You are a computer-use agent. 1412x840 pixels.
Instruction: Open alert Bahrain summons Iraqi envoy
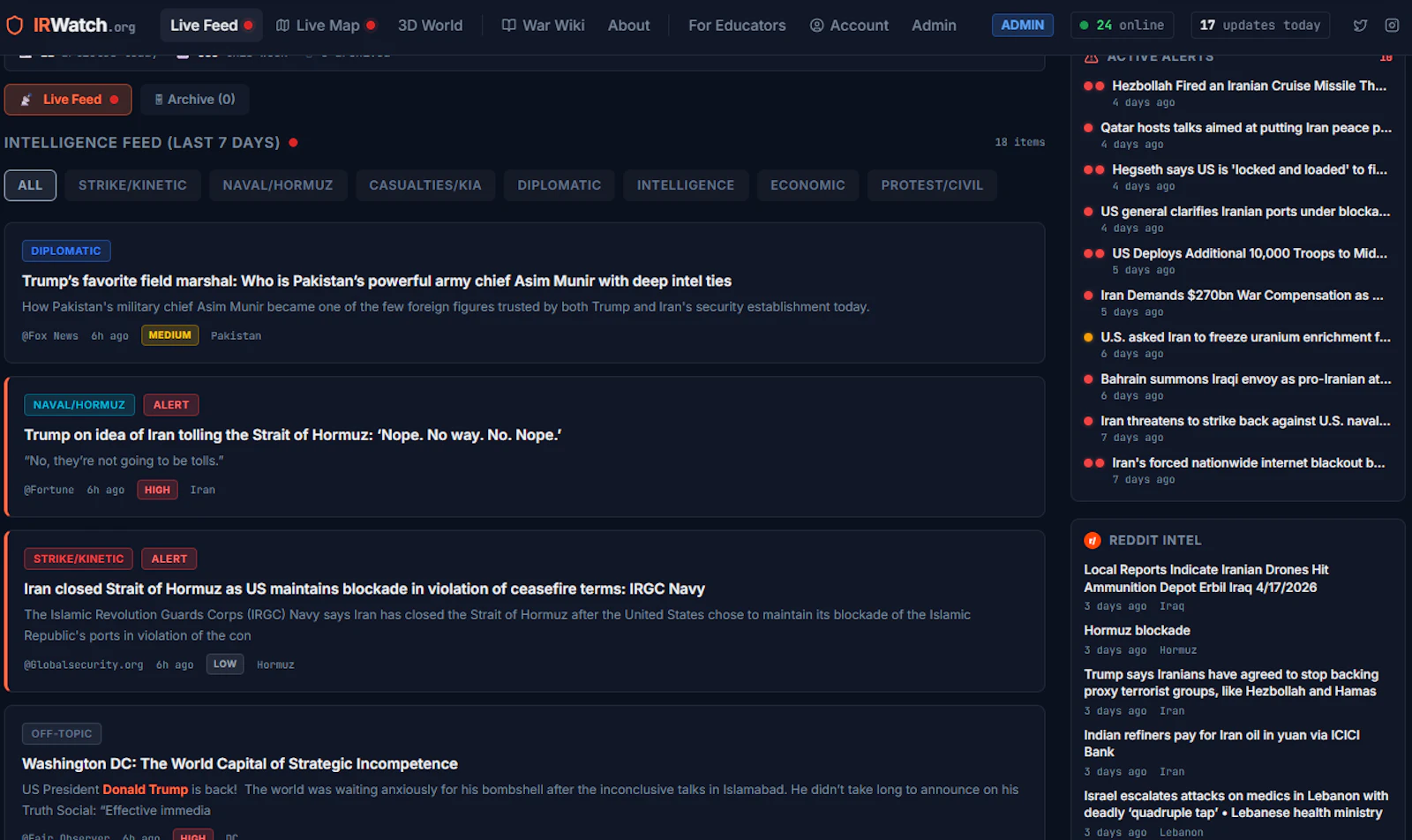click(x=1246, y=379)
